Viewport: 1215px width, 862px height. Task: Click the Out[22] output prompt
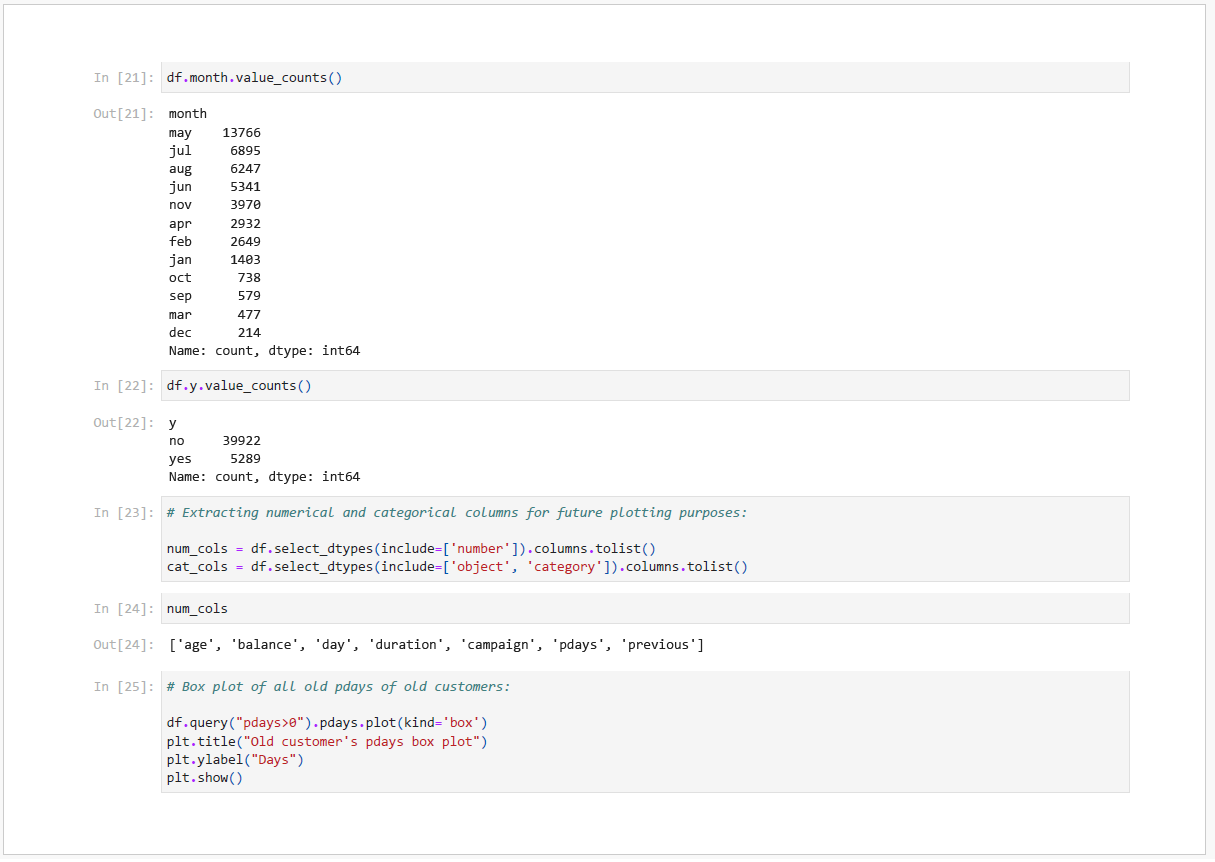click(123, 423)
